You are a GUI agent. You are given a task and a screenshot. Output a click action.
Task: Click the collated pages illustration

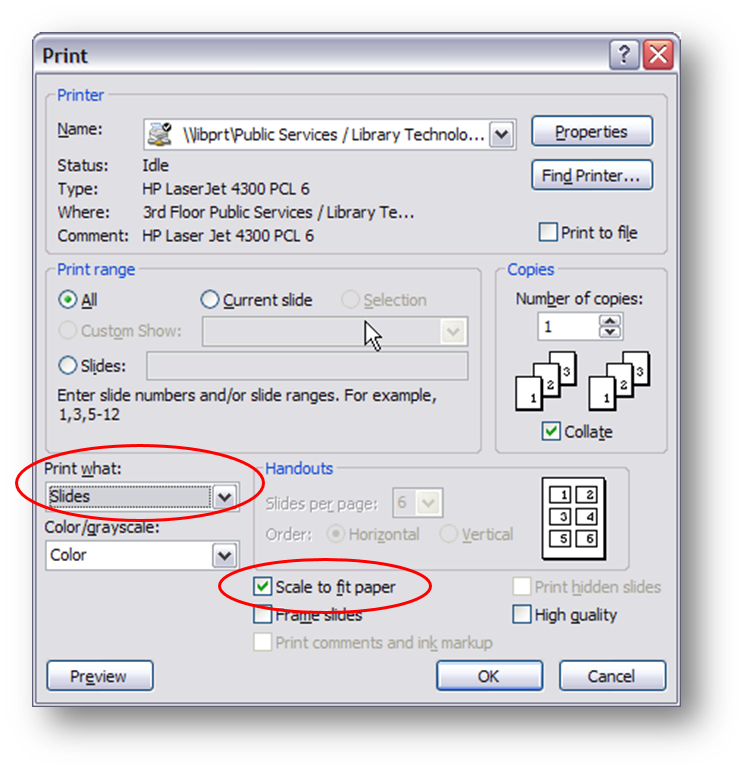click(x=582, y=381)
